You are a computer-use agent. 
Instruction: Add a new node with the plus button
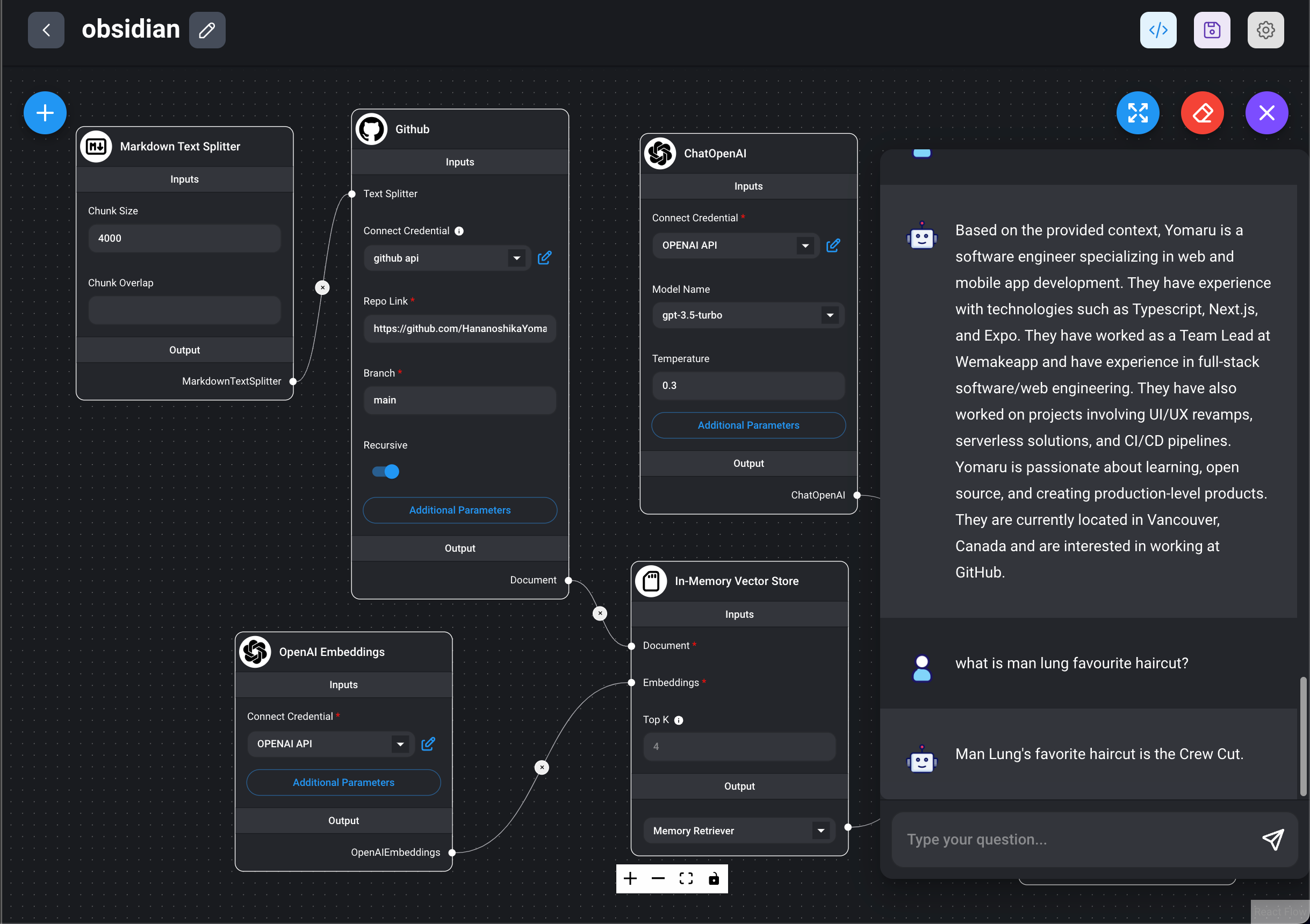[x=45, y=112]
